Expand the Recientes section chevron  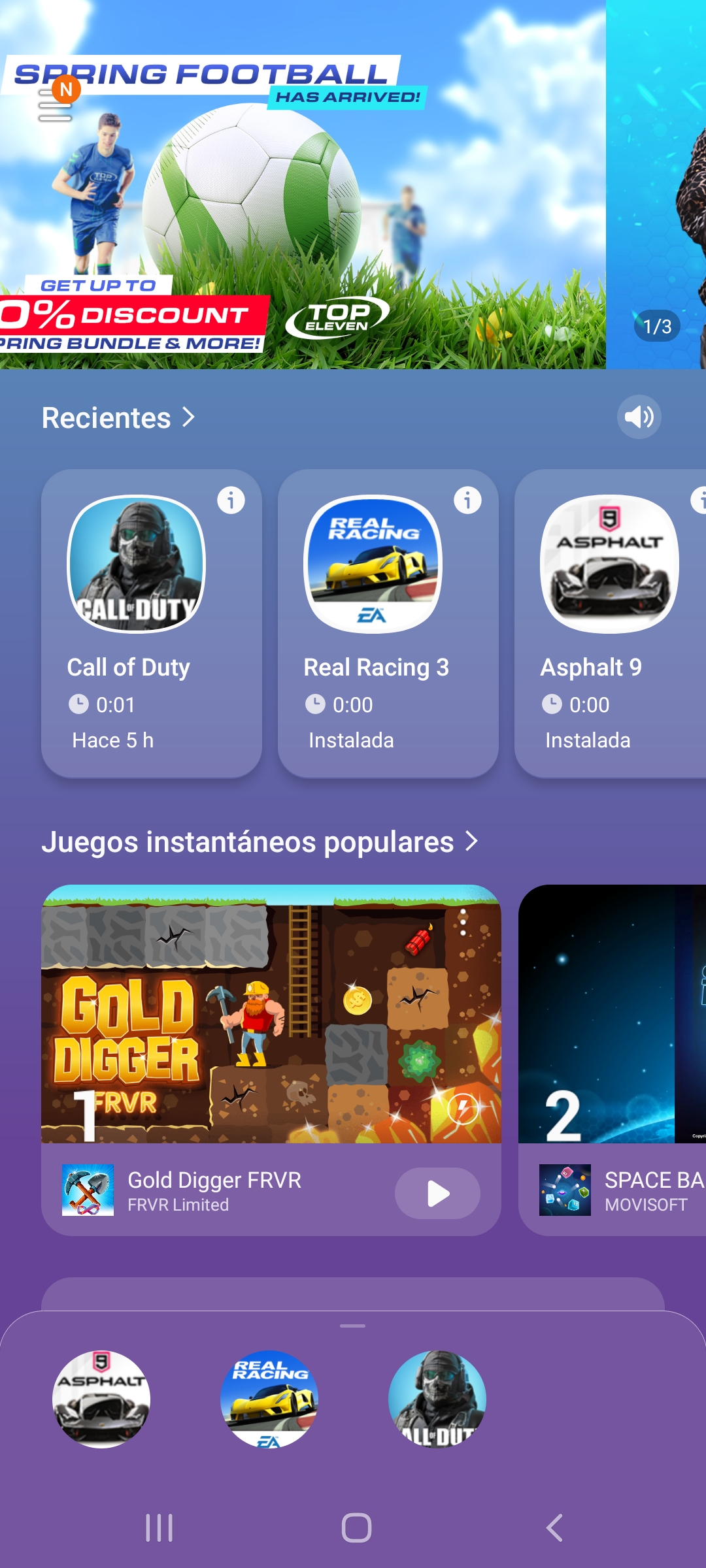pos(189,417)
